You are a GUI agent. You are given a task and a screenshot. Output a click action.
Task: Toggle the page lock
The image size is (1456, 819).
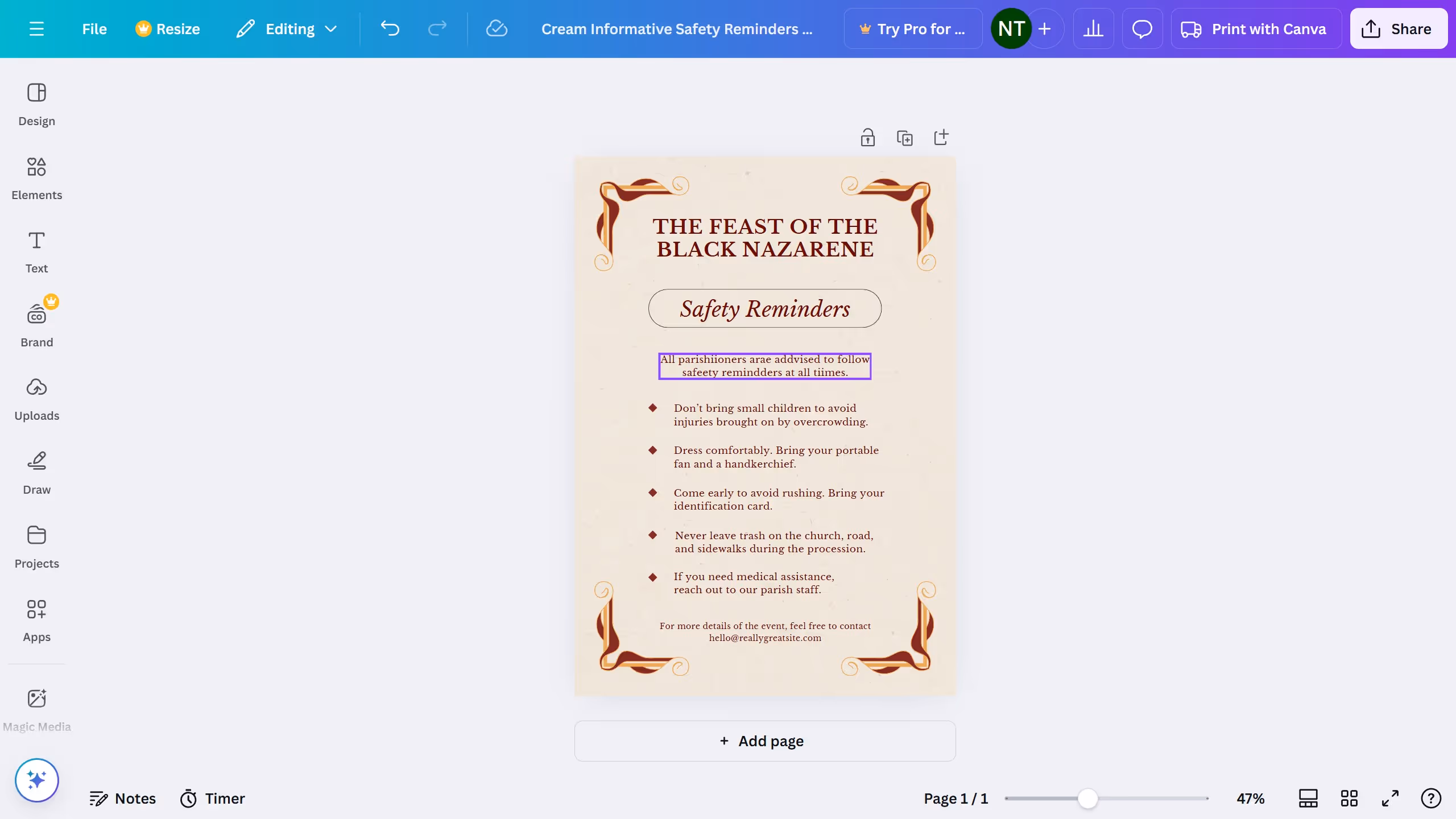868,137
